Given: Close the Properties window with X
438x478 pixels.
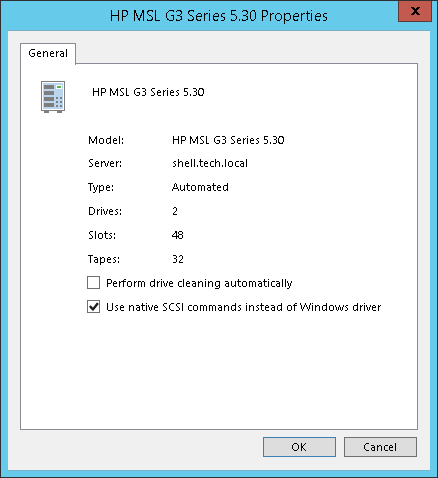Looking at the screenshot, I should coord(415,11).
